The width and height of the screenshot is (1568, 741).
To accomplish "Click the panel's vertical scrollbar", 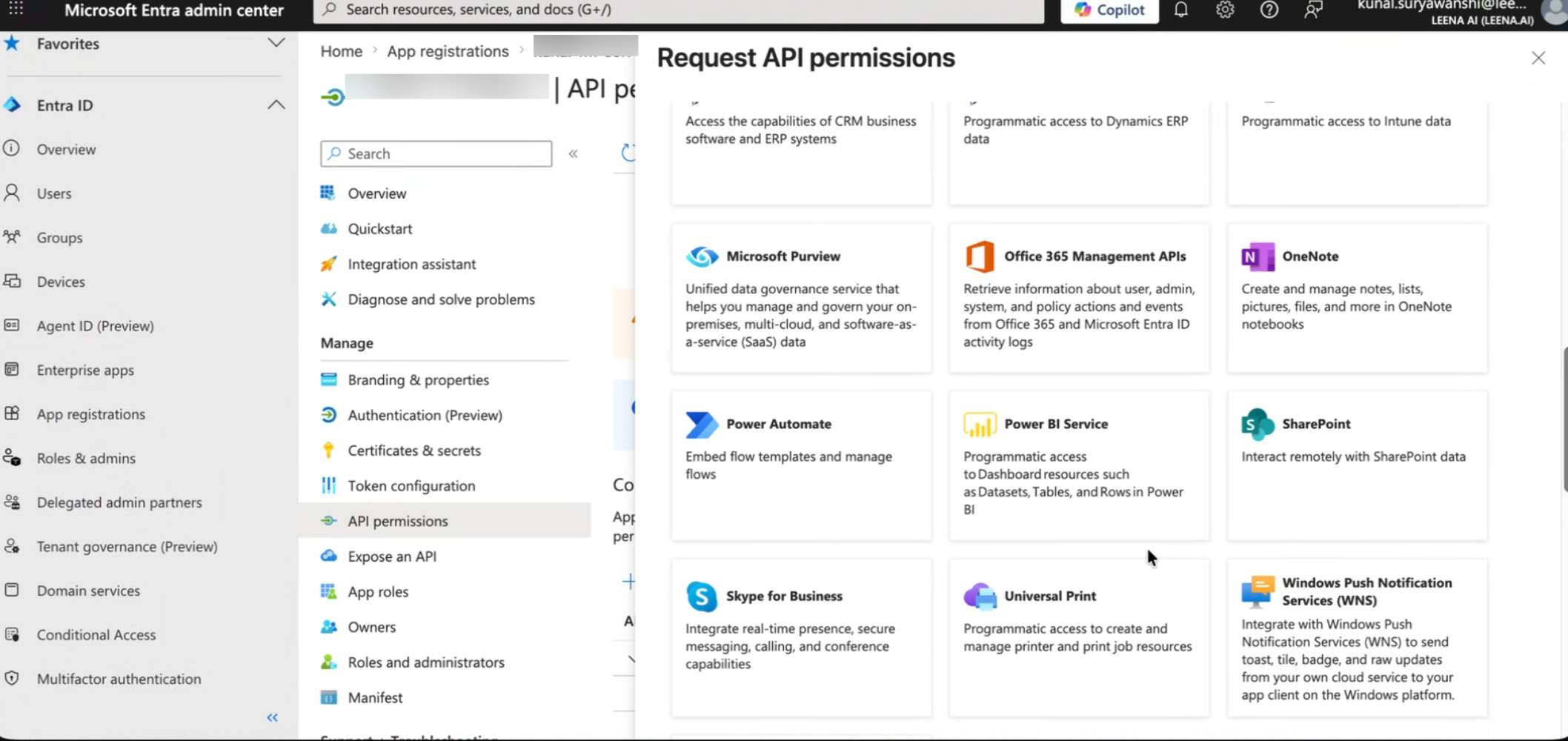I will pyautogui.click(x=1565, y=419).
